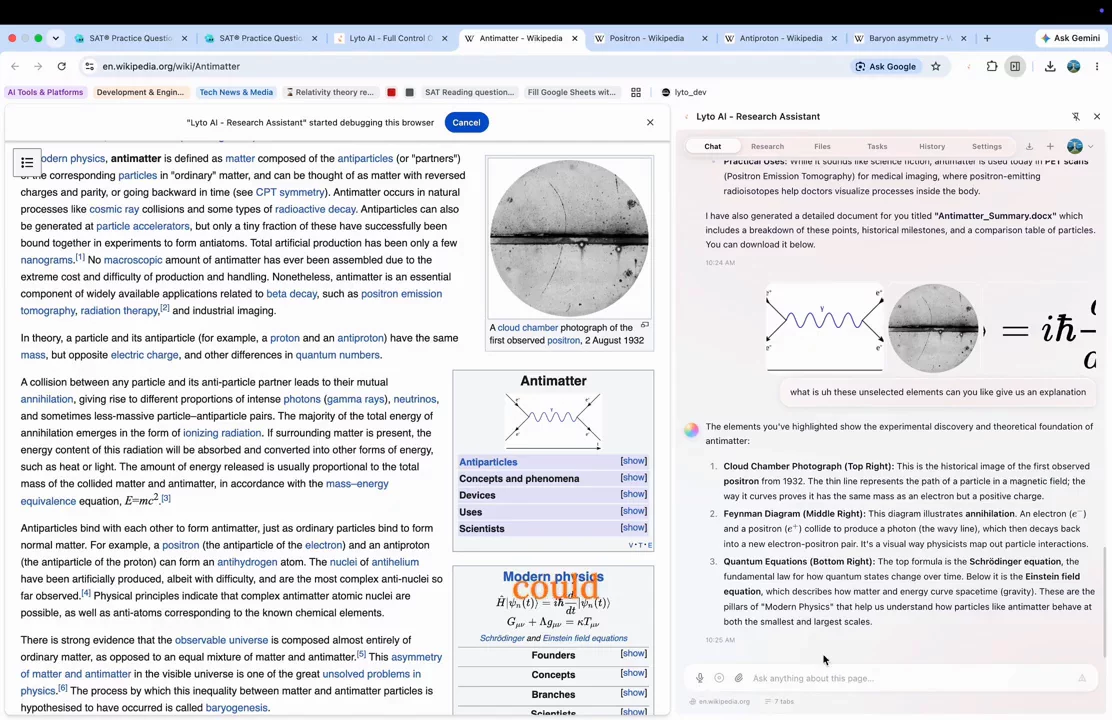Switch to the Baryon asymmetry tab

click(911, 38)
